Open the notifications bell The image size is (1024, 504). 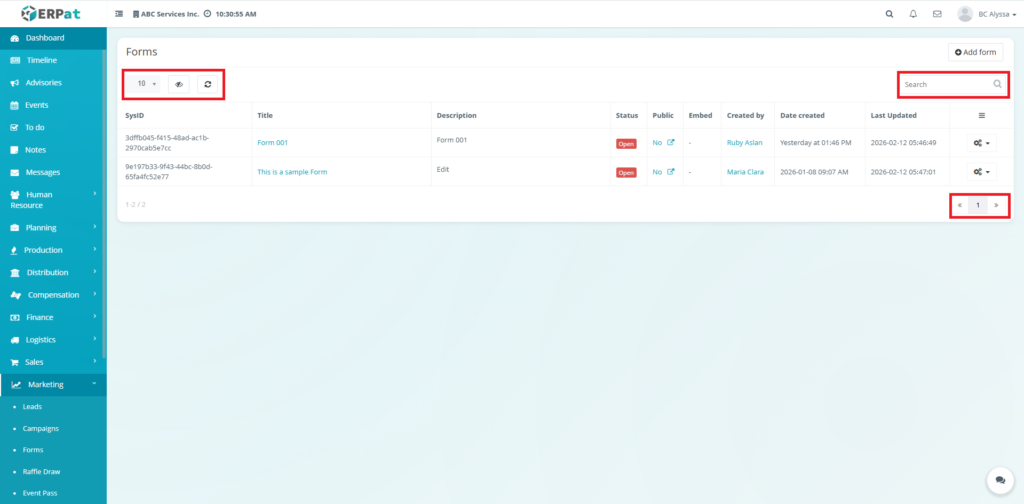[x=913, y=14]
